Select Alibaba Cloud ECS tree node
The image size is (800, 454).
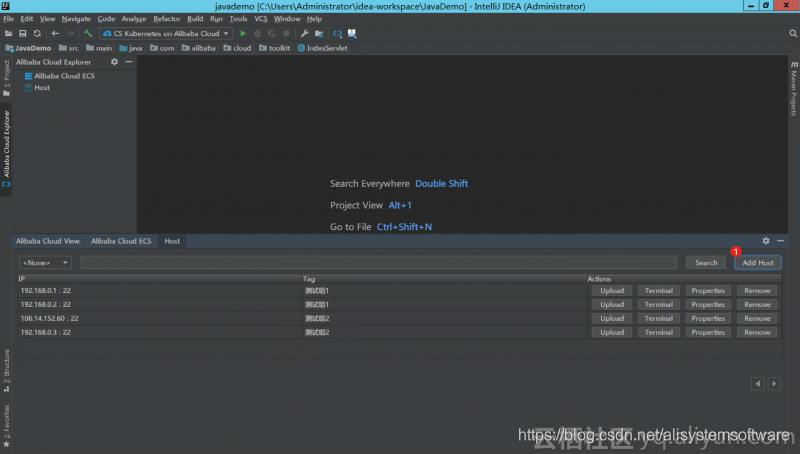tap(60, 75)
